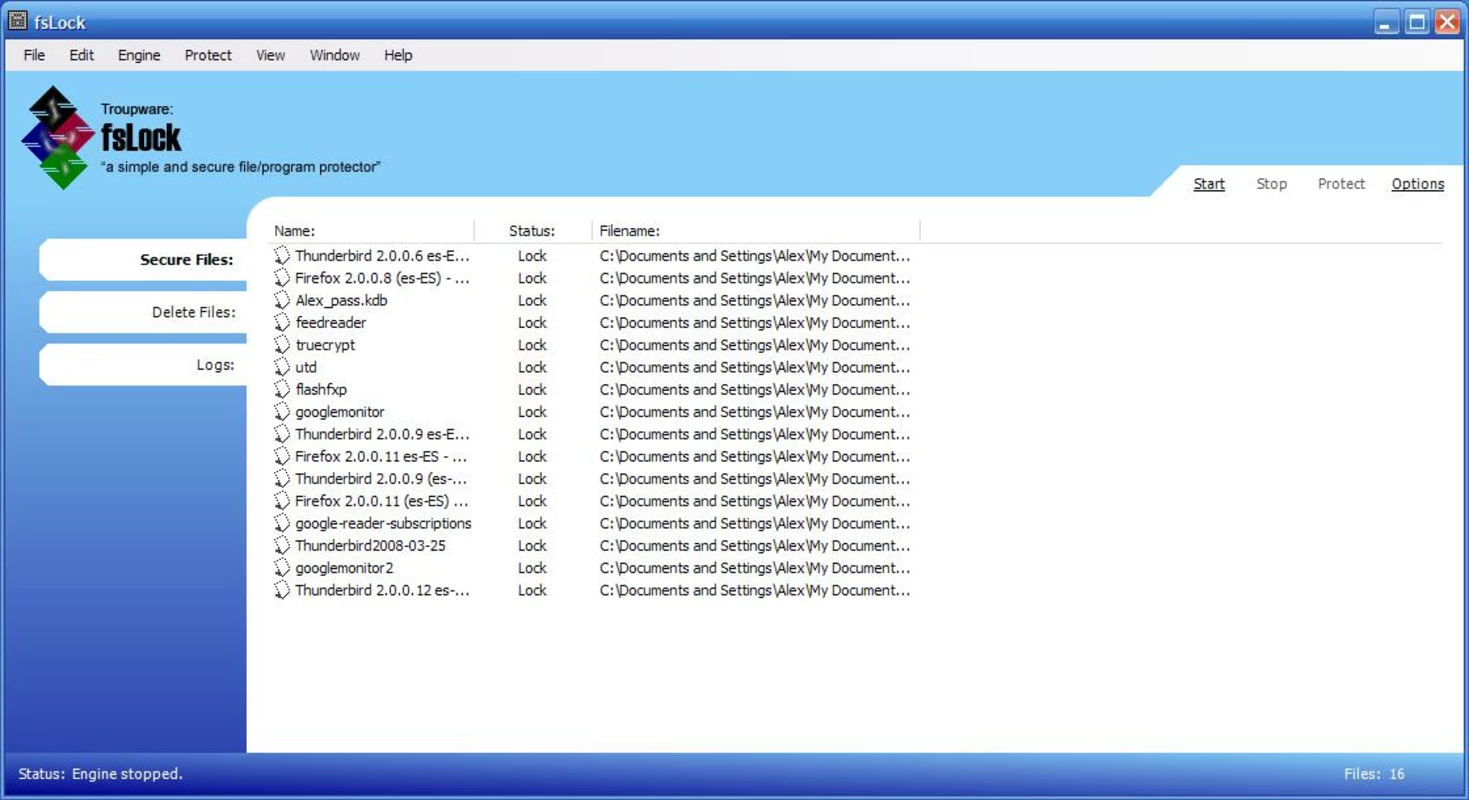1469x800 pixels.
Task: Open the Window menu
Action: [334, 55]
